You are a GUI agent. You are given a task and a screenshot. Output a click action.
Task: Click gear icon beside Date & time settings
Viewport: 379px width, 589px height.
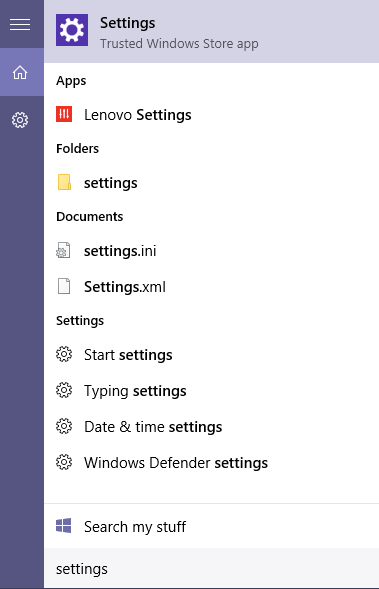click(x=64, y=426)
